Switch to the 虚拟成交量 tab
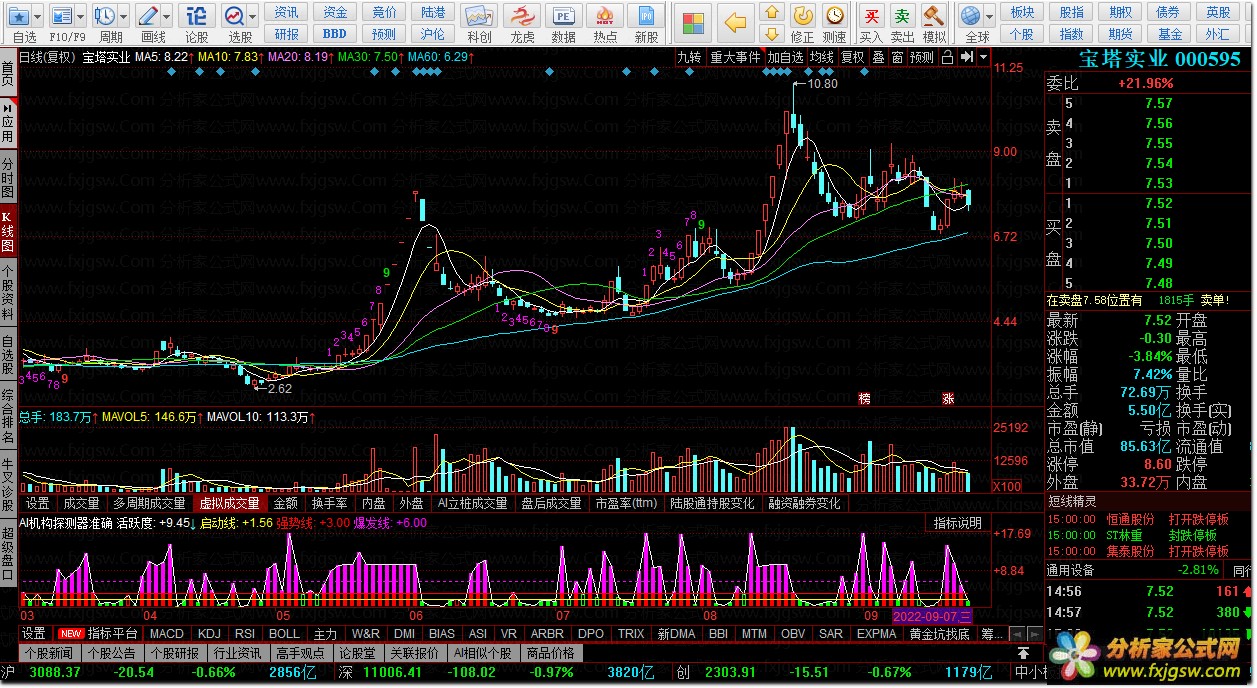 pos(228,504)
